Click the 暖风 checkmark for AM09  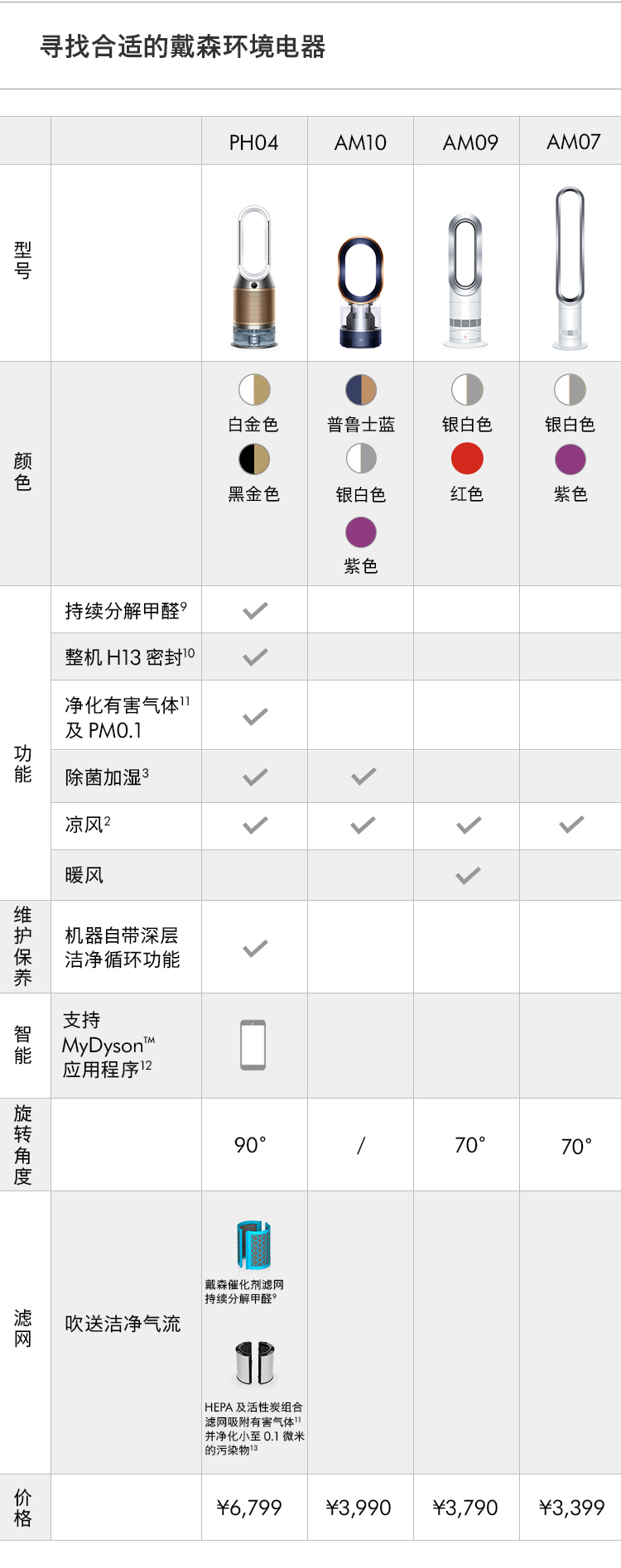coord(469,875)
